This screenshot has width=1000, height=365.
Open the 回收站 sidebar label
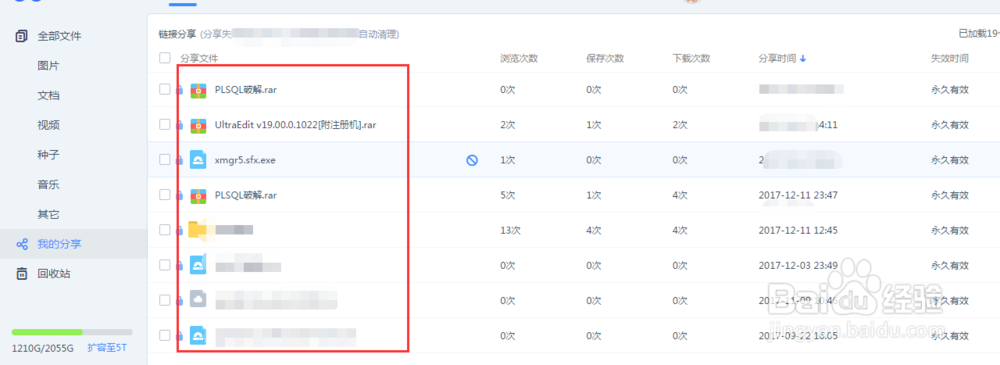(54, 274)
